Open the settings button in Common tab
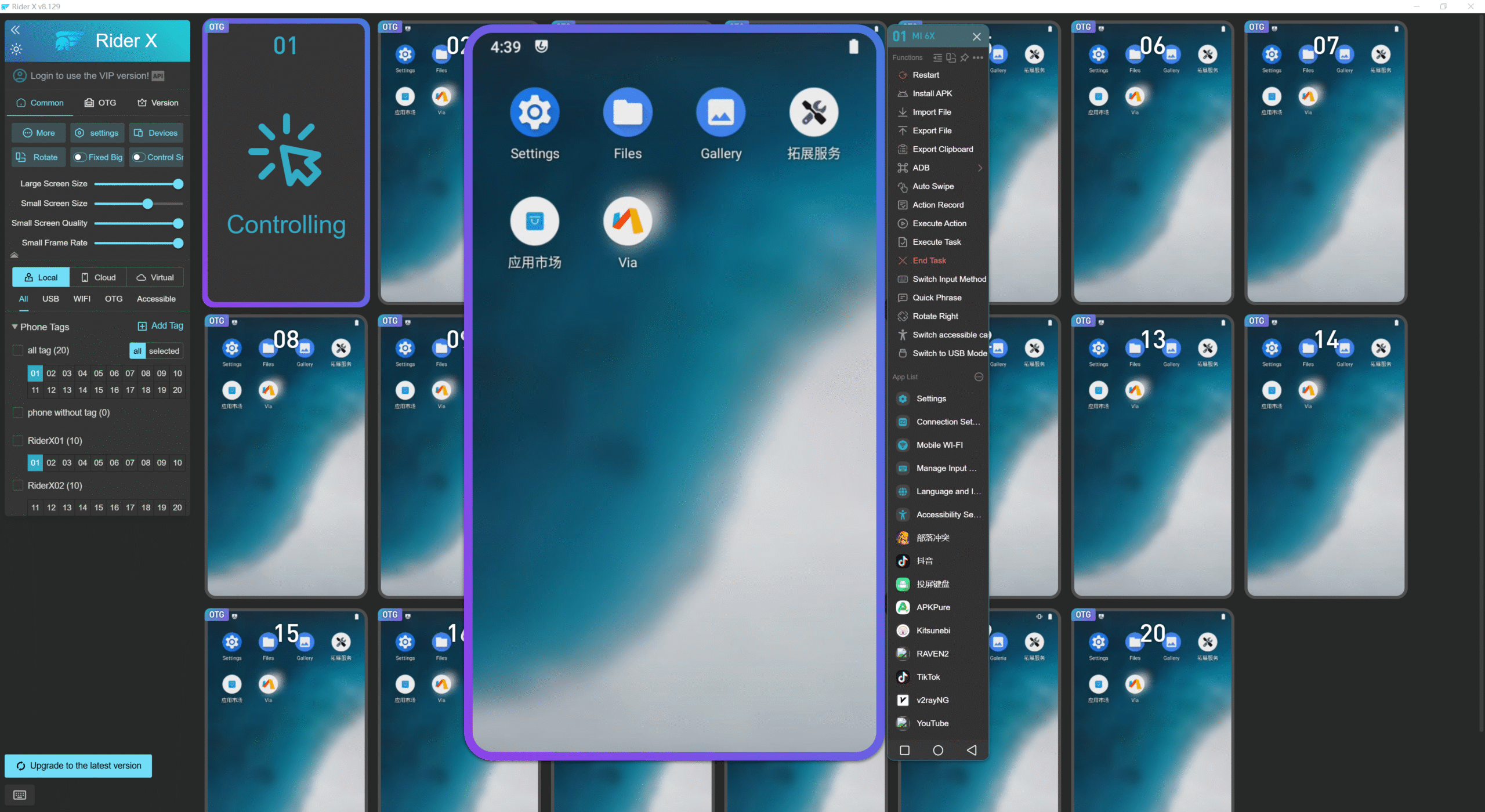 [97, 133]
